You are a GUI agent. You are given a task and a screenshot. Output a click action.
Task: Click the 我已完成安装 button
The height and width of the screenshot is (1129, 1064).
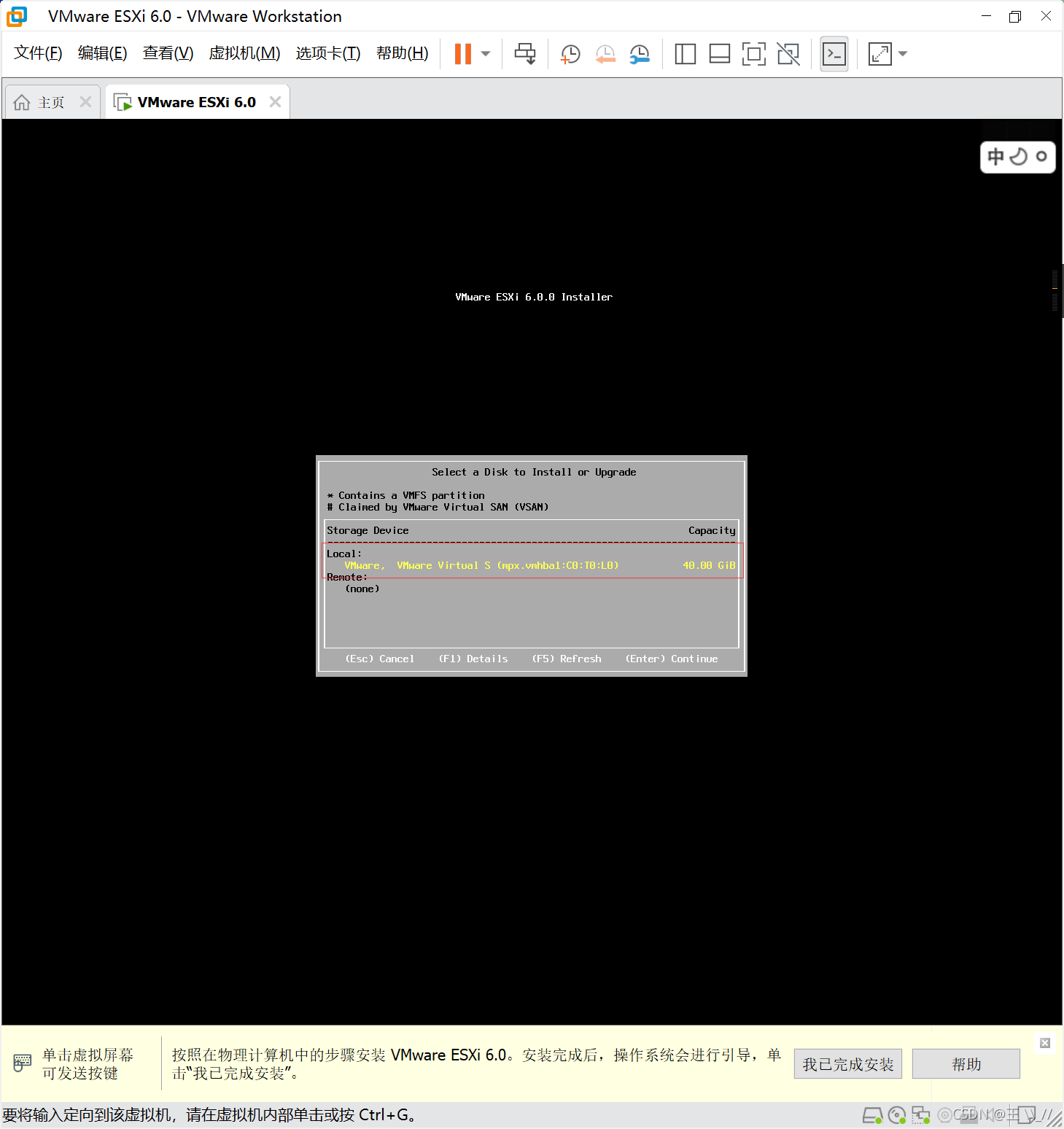click(848, 1064)
